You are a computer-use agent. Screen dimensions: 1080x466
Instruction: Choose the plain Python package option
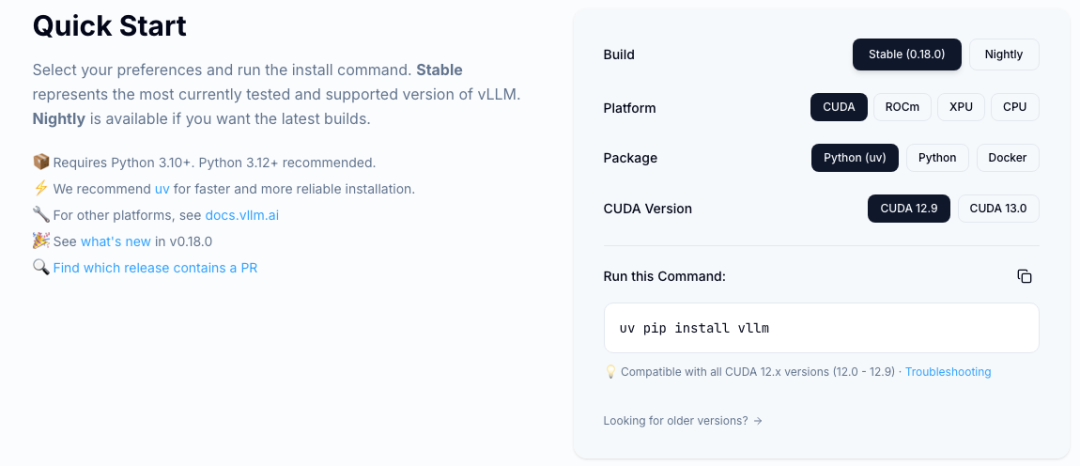937,158
